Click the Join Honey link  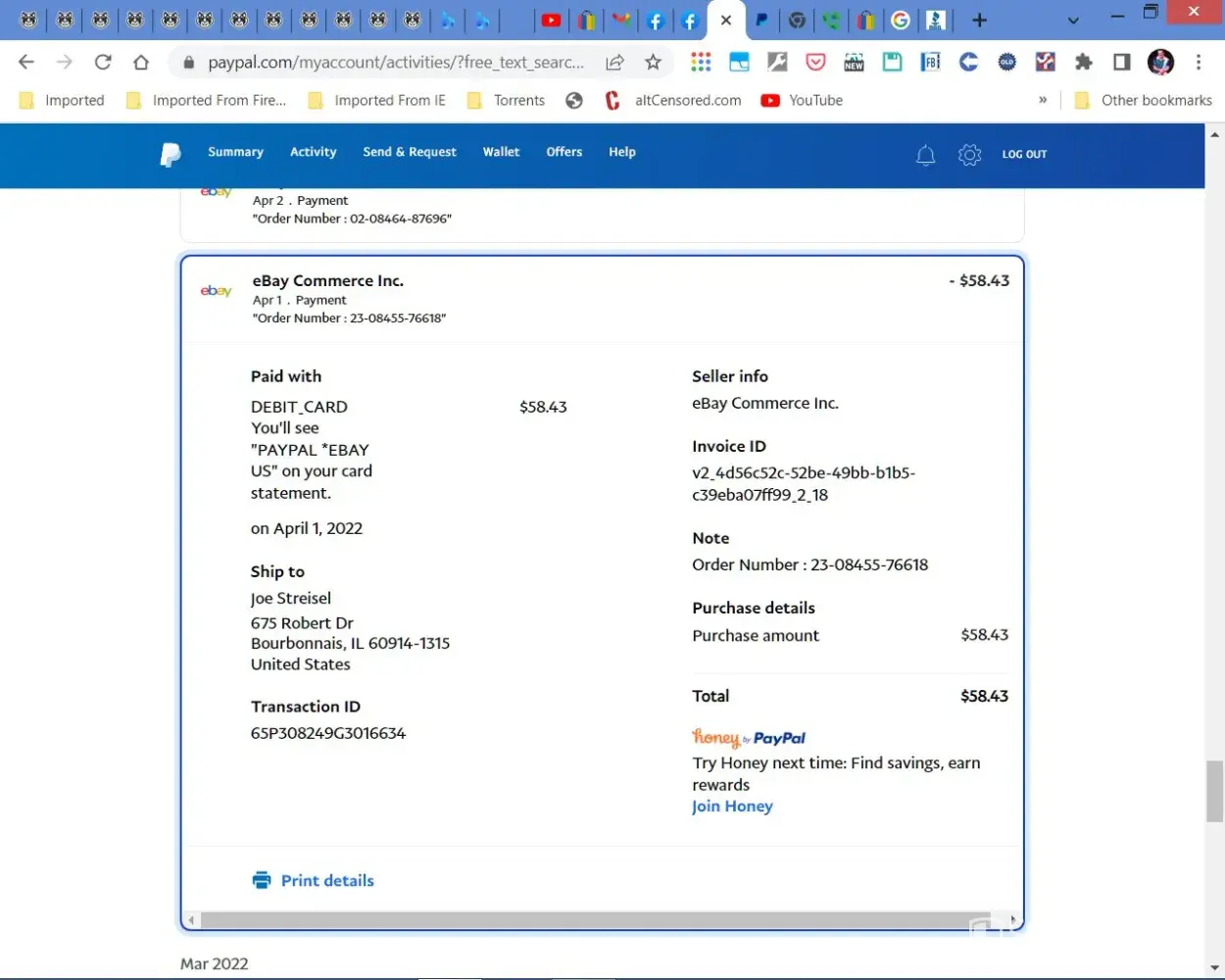point(732,807)
